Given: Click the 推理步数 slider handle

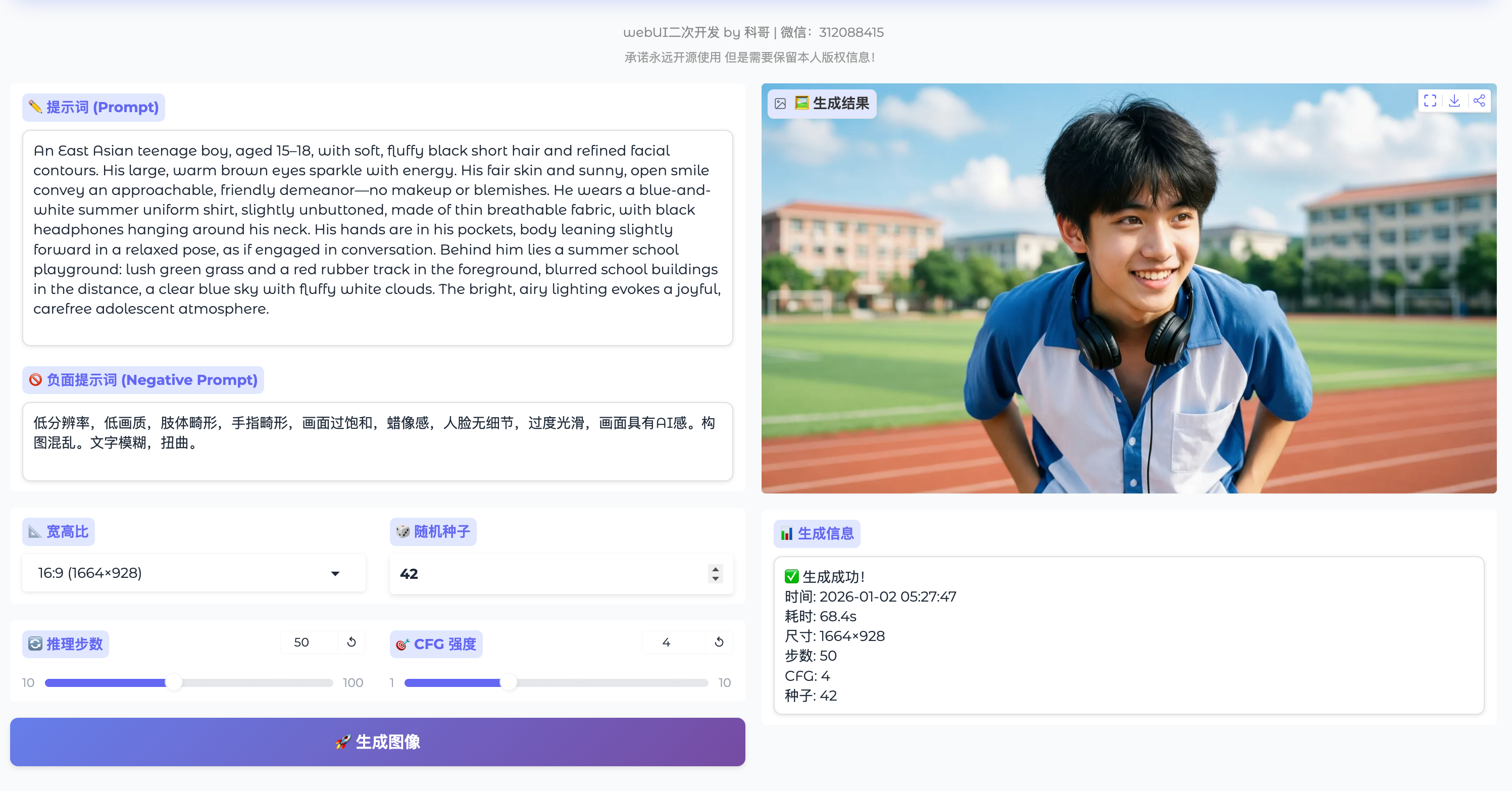Looking at the screenshot, I should [174, 682].
